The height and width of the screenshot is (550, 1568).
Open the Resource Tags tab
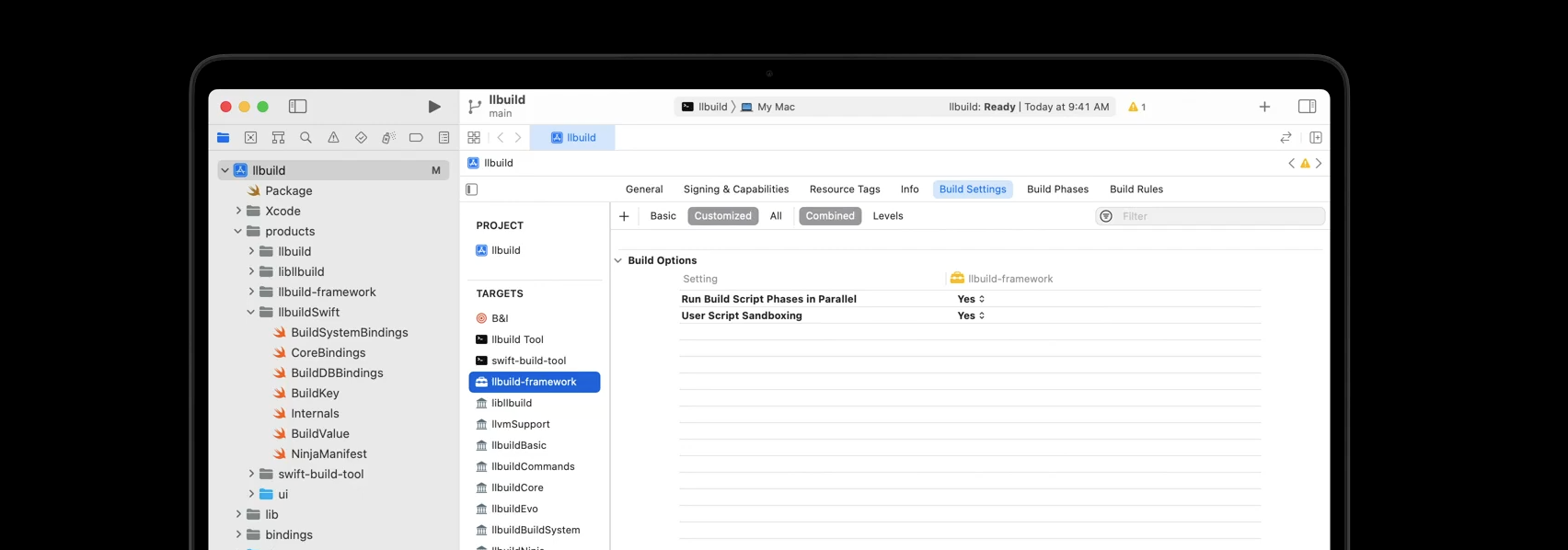[x=845, y=189]
